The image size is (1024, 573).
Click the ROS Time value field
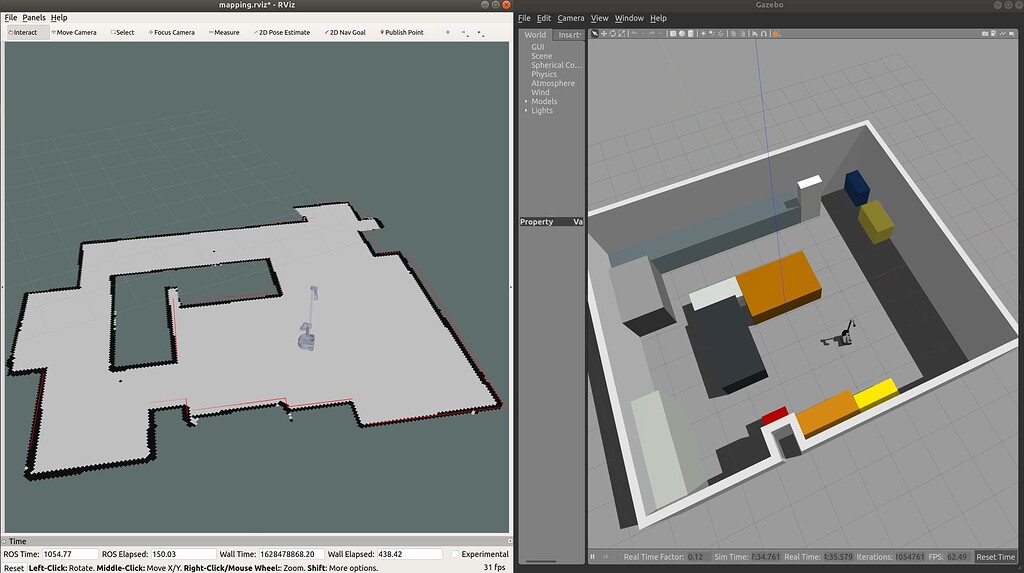tap(68, 554)
